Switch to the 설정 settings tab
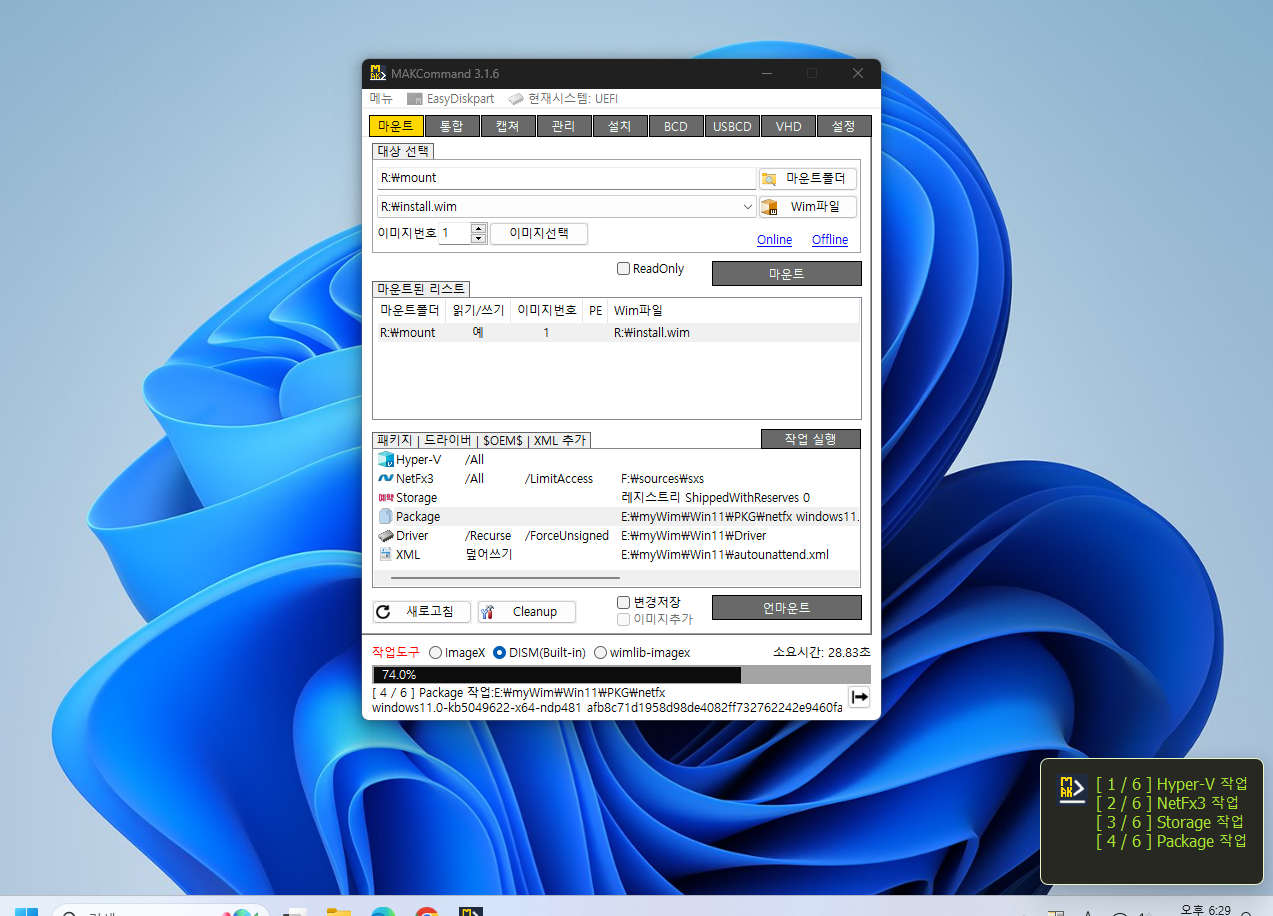This screenshot has width=1273, height=916. click(844, 127)
